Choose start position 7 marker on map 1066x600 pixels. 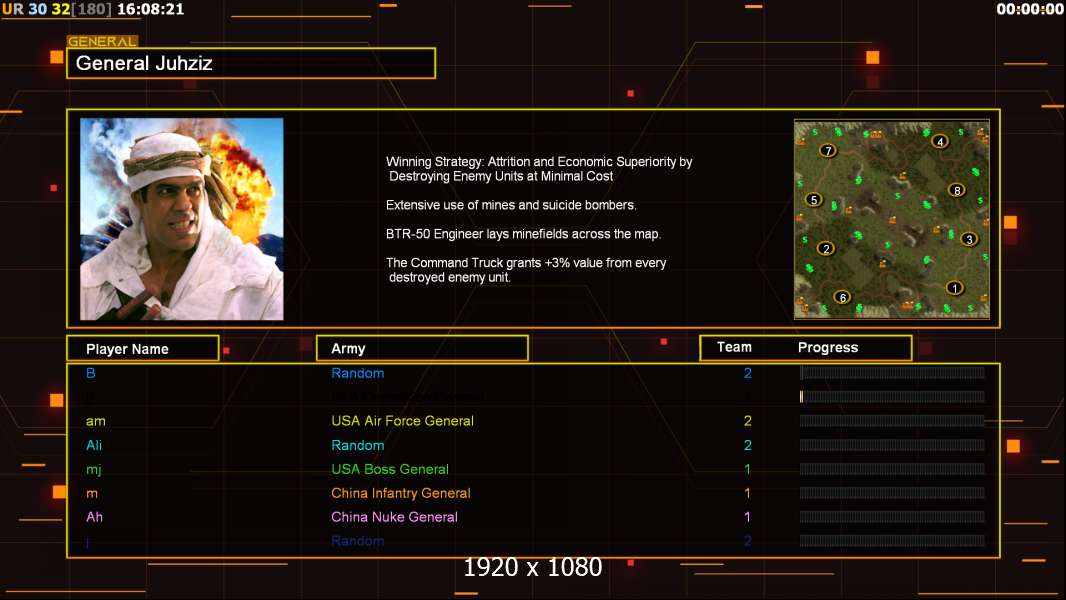tap(827, 151)
